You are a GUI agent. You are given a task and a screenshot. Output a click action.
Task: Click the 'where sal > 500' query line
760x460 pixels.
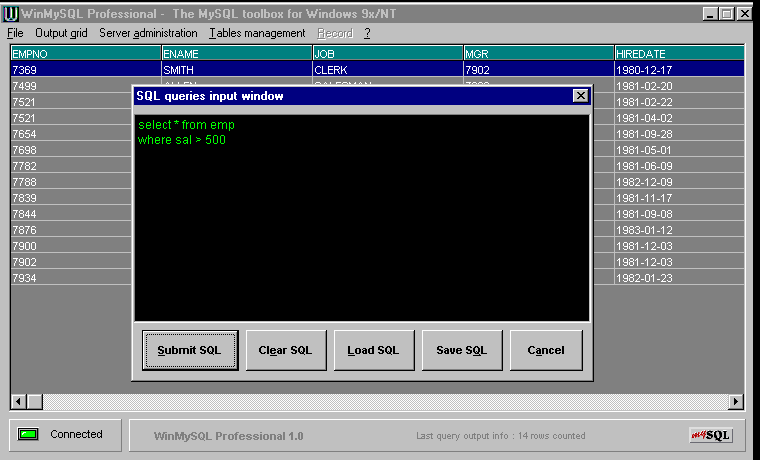[x=182, y=140]
